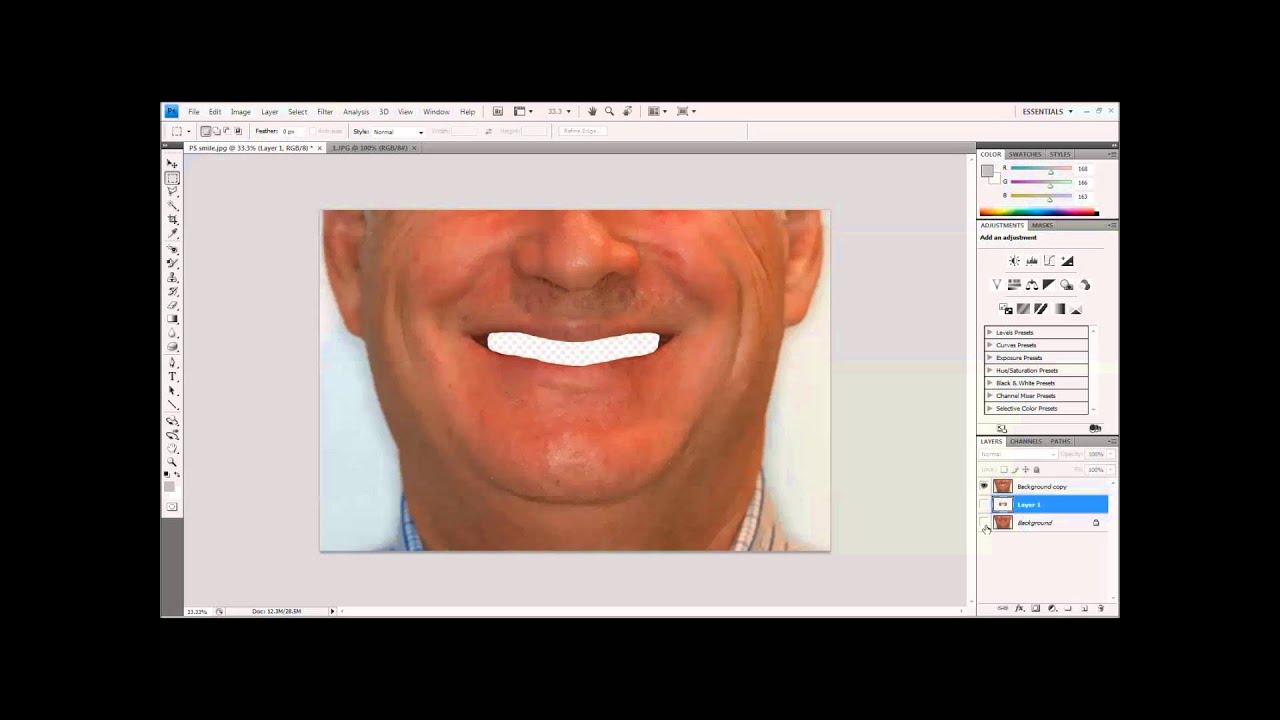
Task: Click the Color Balance adjustment icon
Action: 1032,285
